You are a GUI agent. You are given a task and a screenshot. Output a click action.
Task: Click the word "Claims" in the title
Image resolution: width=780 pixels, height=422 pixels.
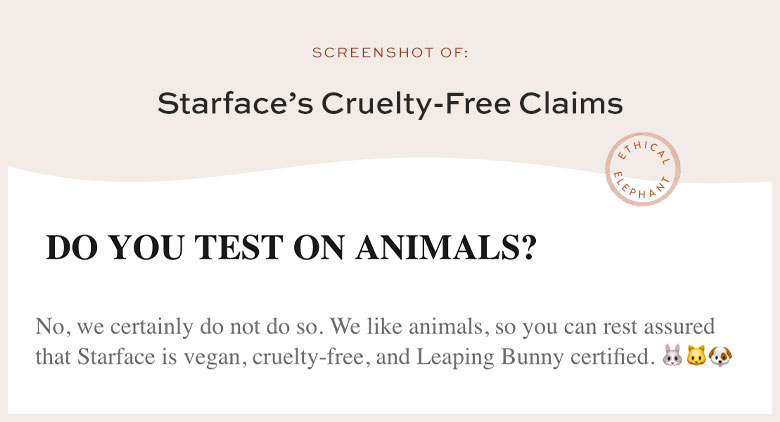click(571, 104)
